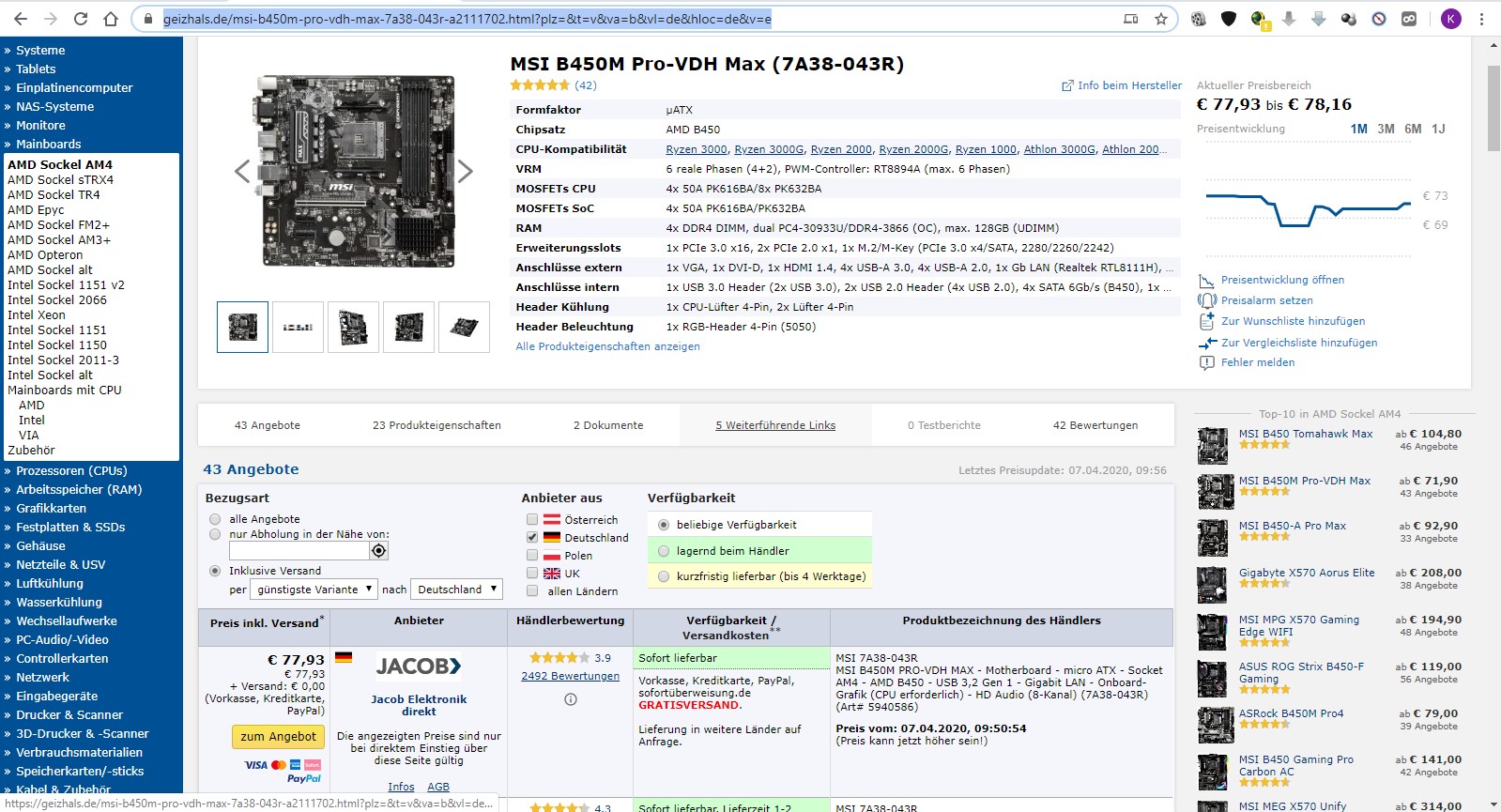Open Chrome profile avatar K

click(1451, 19)
